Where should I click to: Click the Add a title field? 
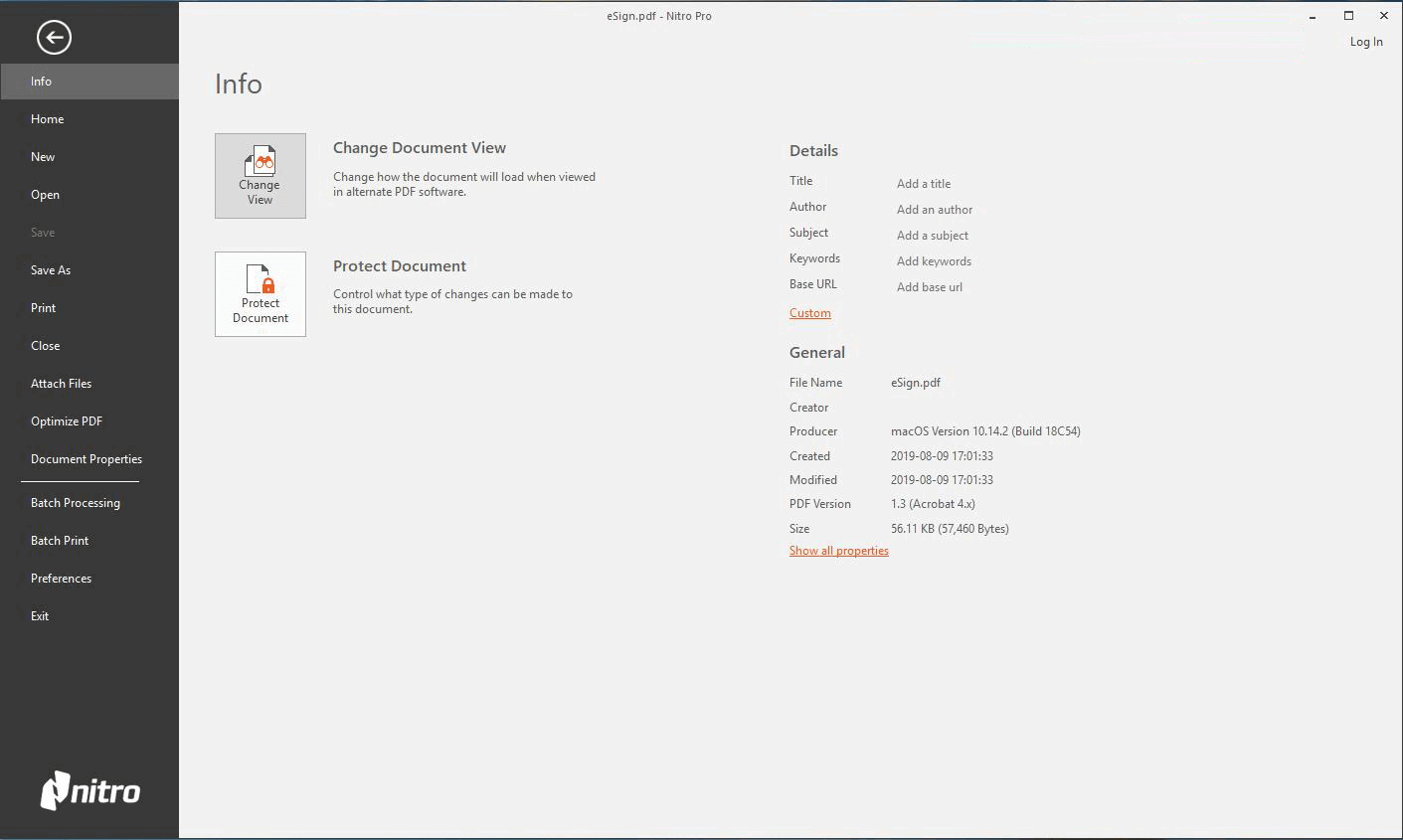[x=924, y=184]
